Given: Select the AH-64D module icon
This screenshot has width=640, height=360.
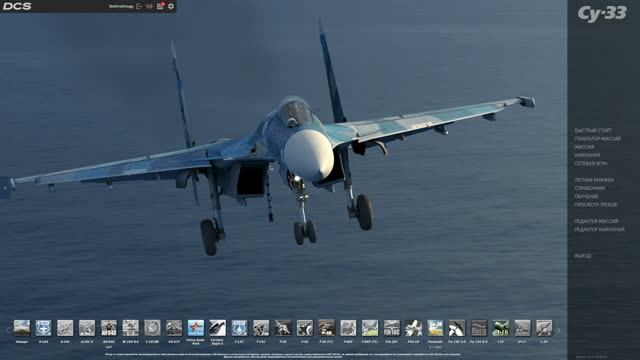Looking at the screenshot, I should [109, 328].
